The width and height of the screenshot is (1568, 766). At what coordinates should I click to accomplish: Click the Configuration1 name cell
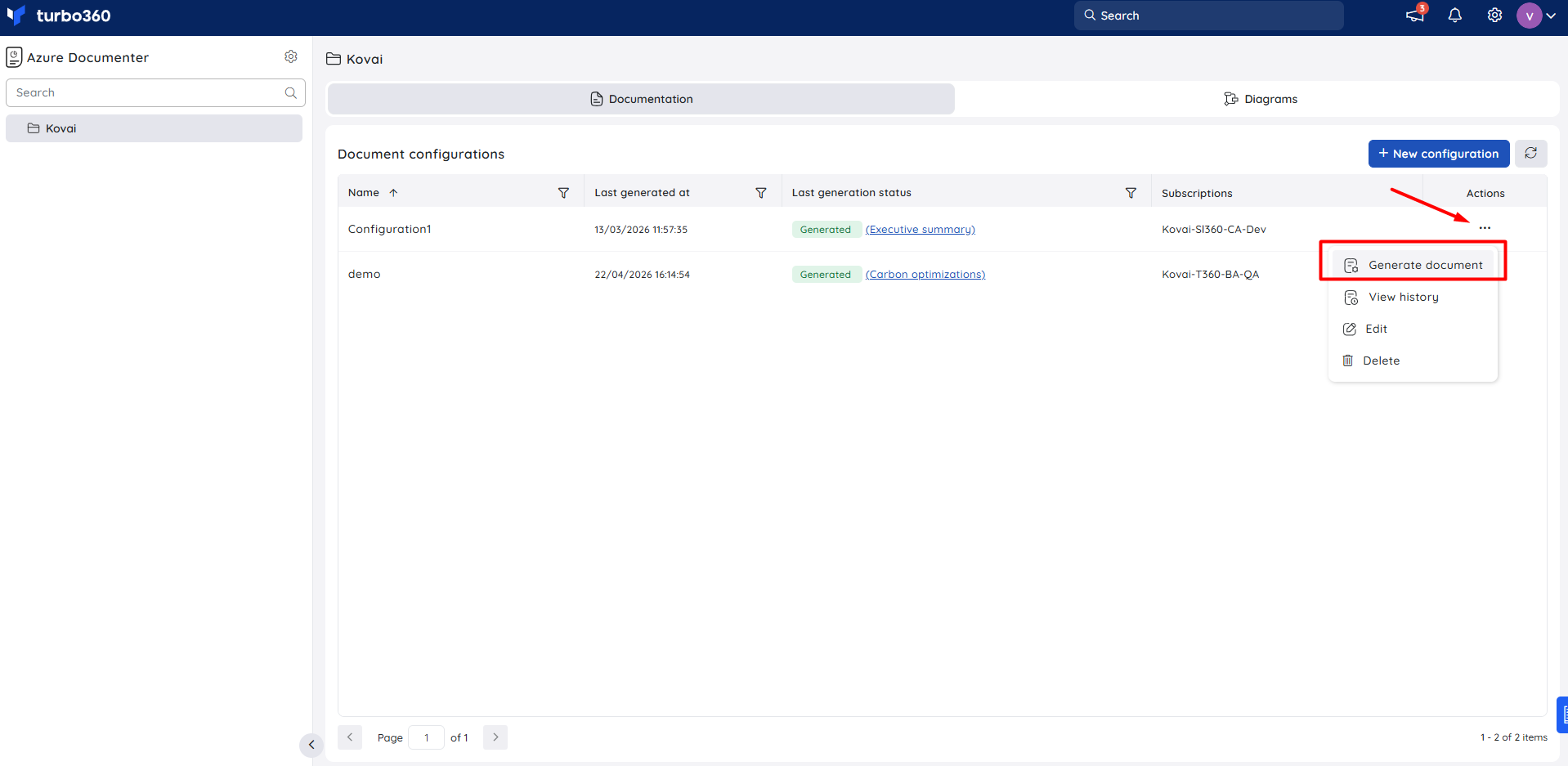pyautogui.click(x=389, y=229)
